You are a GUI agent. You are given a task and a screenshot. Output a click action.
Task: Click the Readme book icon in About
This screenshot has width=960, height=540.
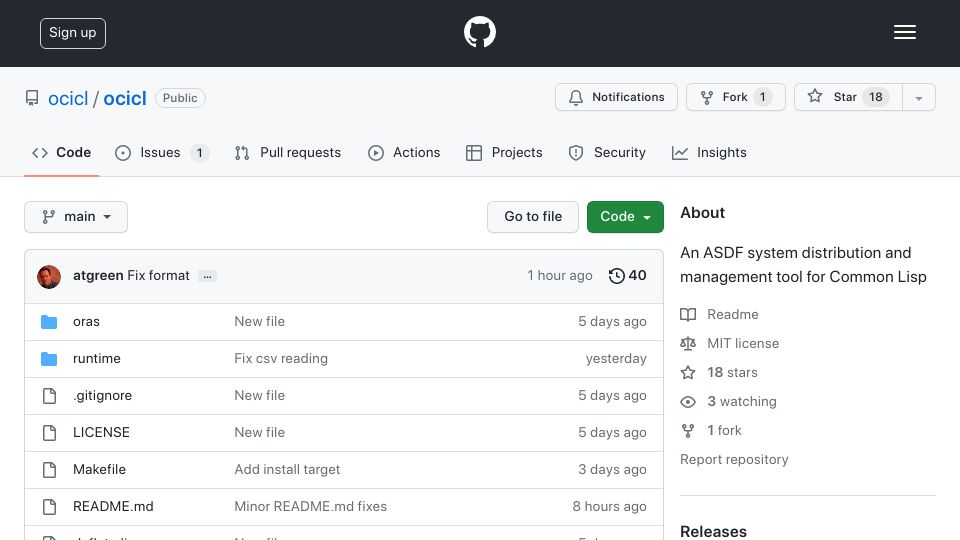pos(688,315)
